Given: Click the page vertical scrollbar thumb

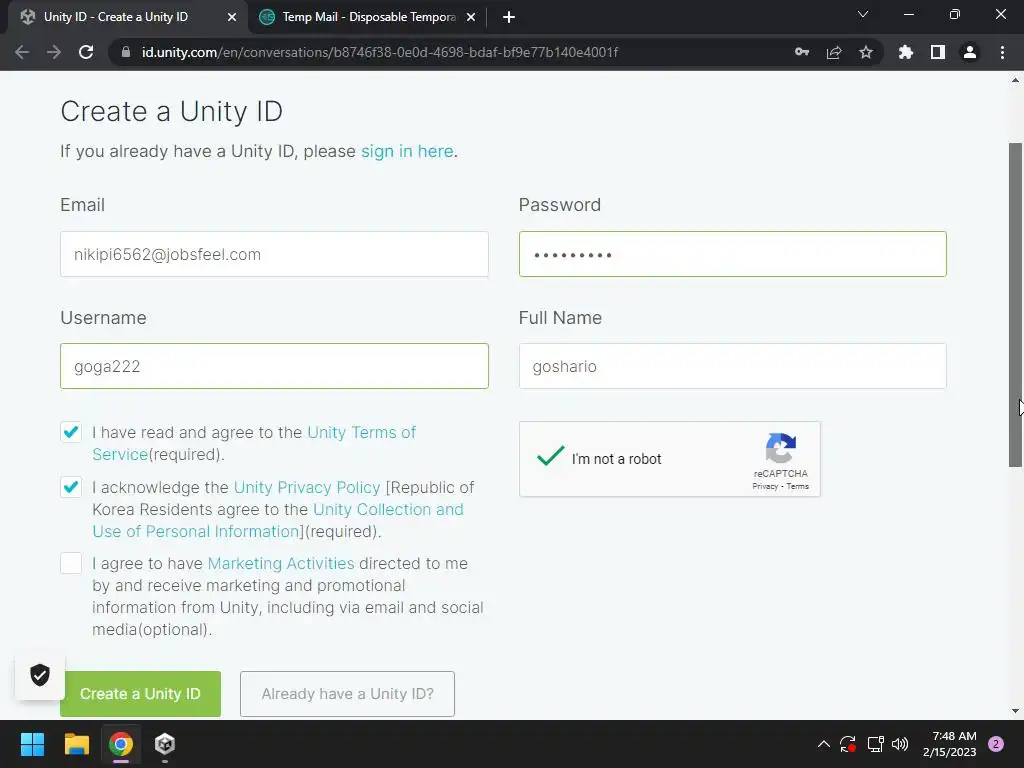Looking at the screenshot, I should pyautogui.click(x=1016, y=304).
